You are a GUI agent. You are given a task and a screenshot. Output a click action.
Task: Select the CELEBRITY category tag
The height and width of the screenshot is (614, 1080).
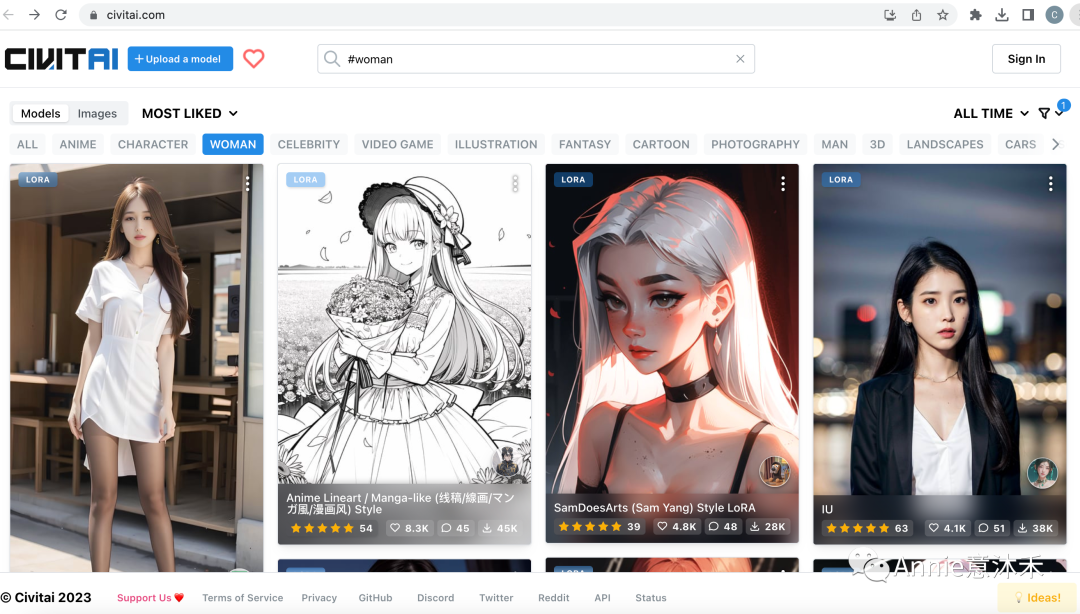pos(309,144)
